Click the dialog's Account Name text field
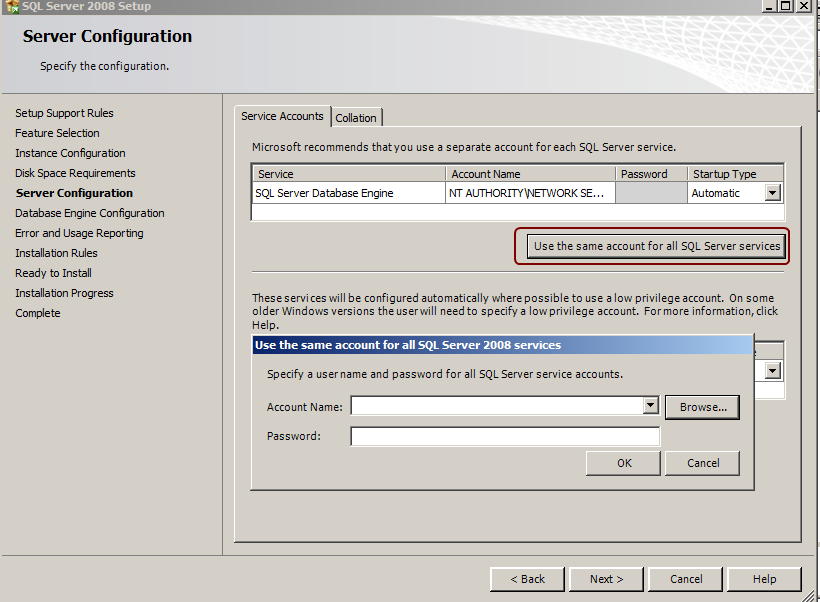820x602 pixels. click(495, 407)
